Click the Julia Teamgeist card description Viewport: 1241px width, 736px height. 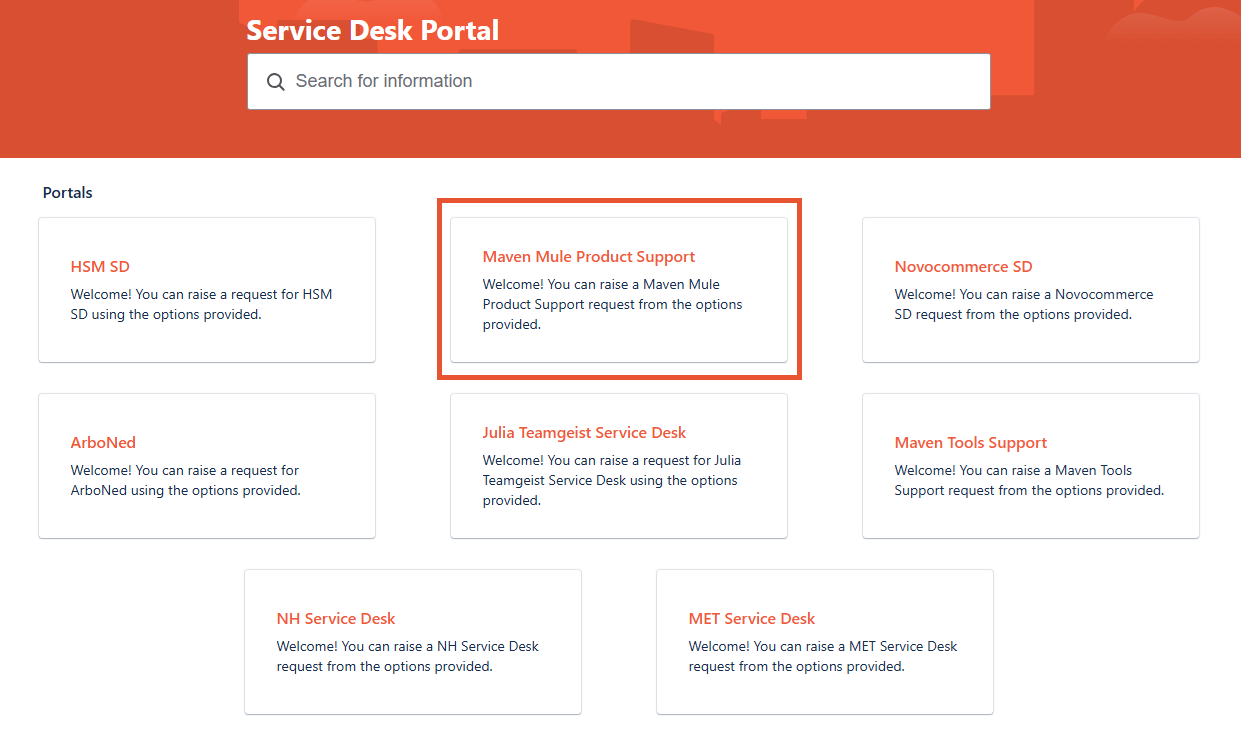click(612, 481)
